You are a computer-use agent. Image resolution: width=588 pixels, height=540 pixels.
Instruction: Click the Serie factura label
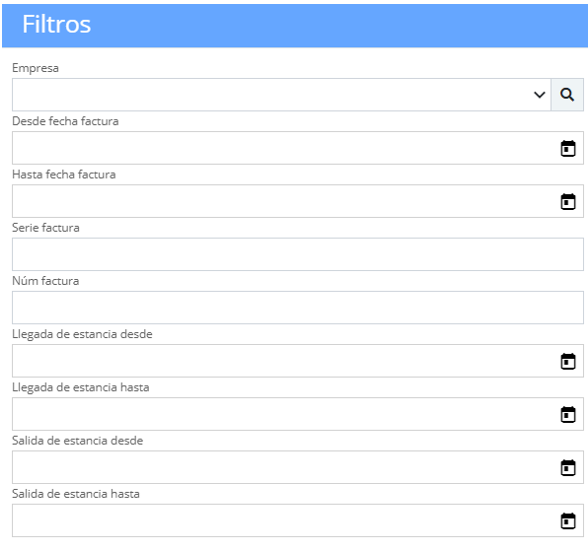(46, 228)
